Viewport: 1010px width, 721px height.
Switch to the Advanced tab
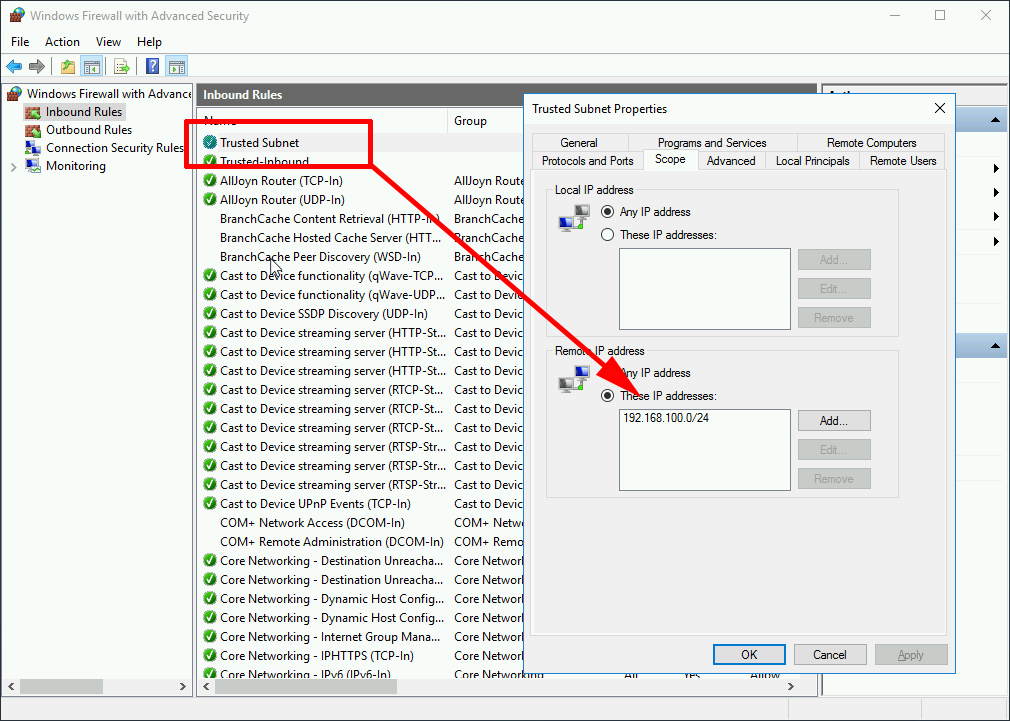pos(731,160)
